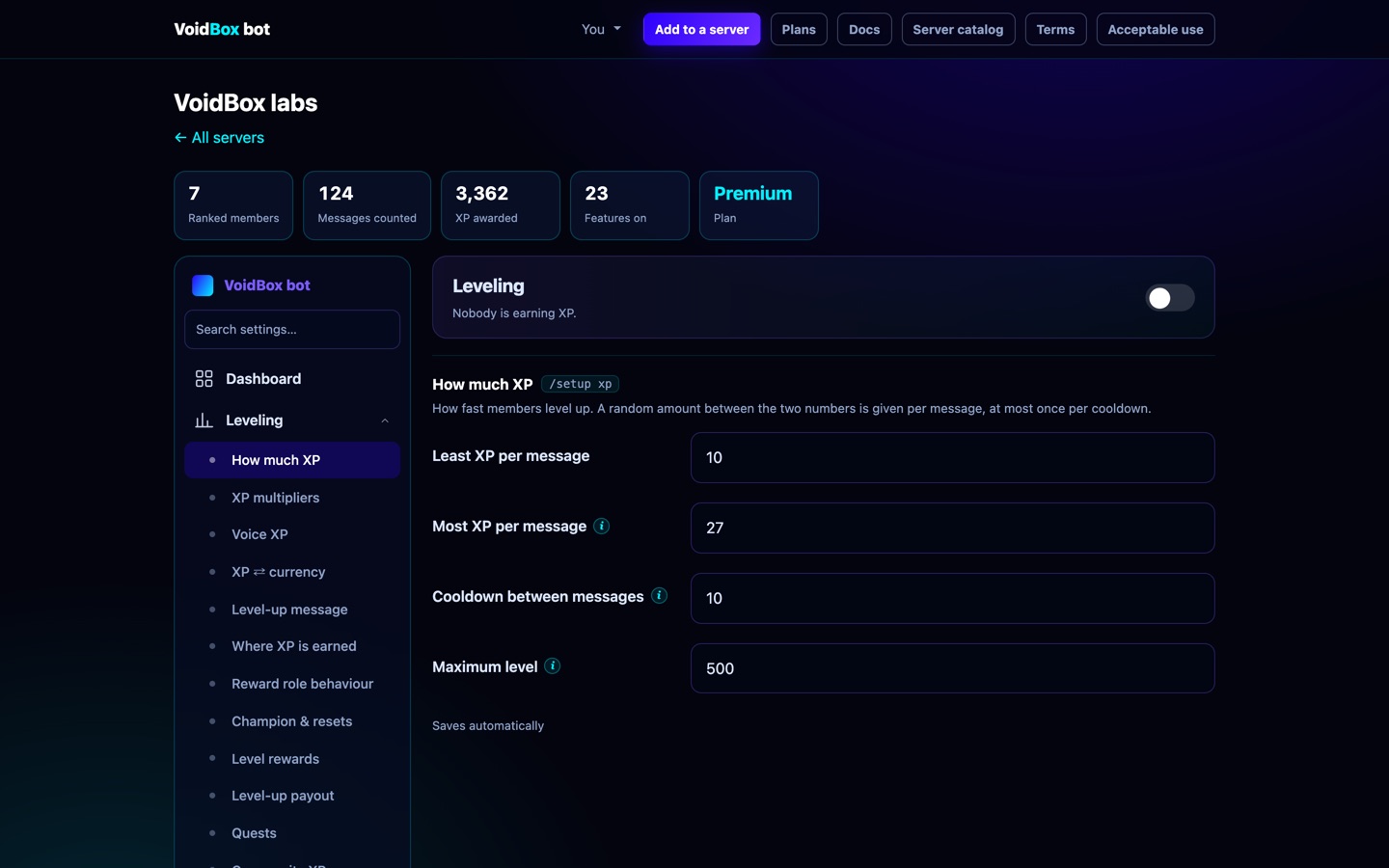
Task: Open the Docs page
Action: (864, 29)
